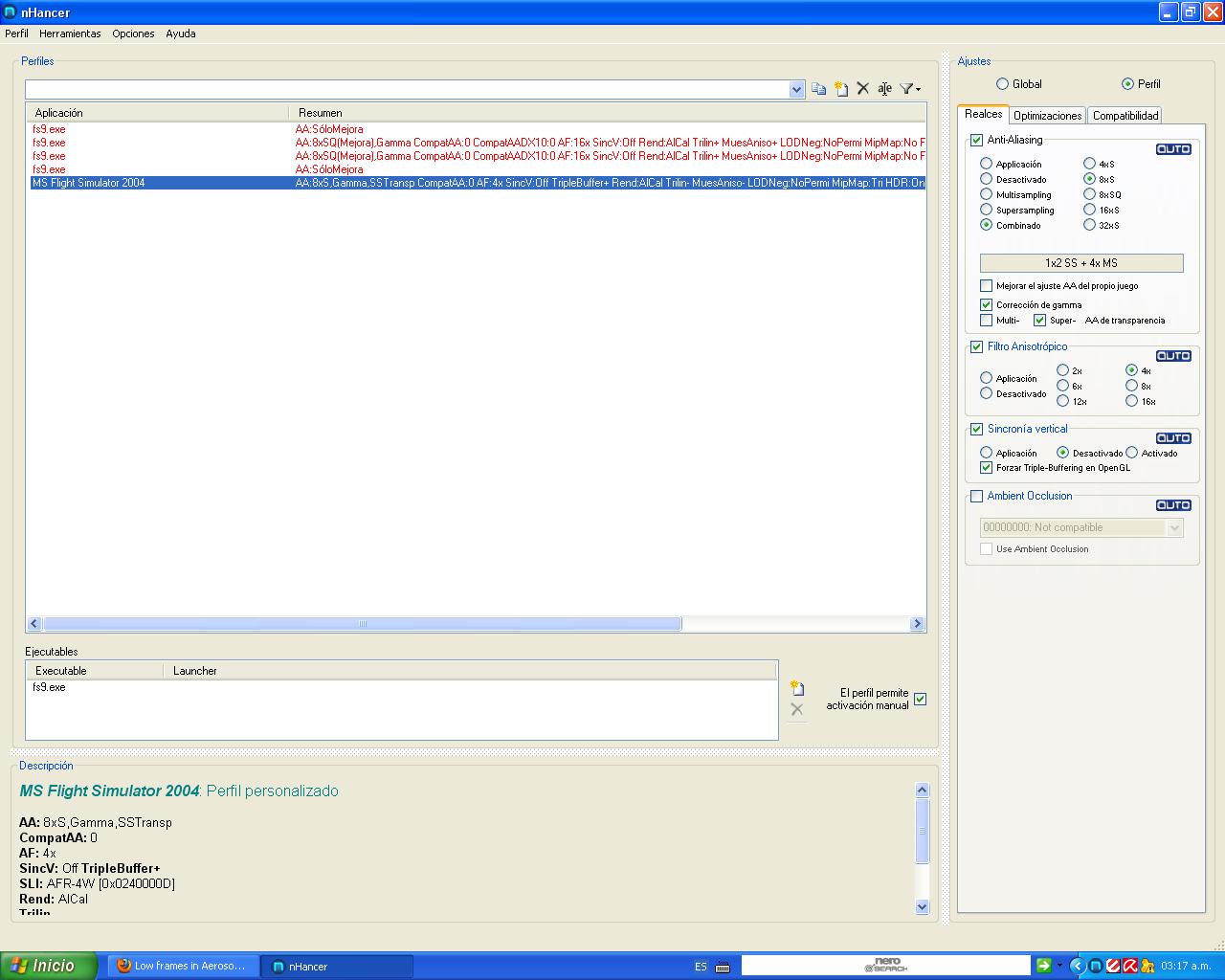Click the description panel scroll down arrow
The width and height of the screenshot is (1225, 980).
tap(923, 906)
